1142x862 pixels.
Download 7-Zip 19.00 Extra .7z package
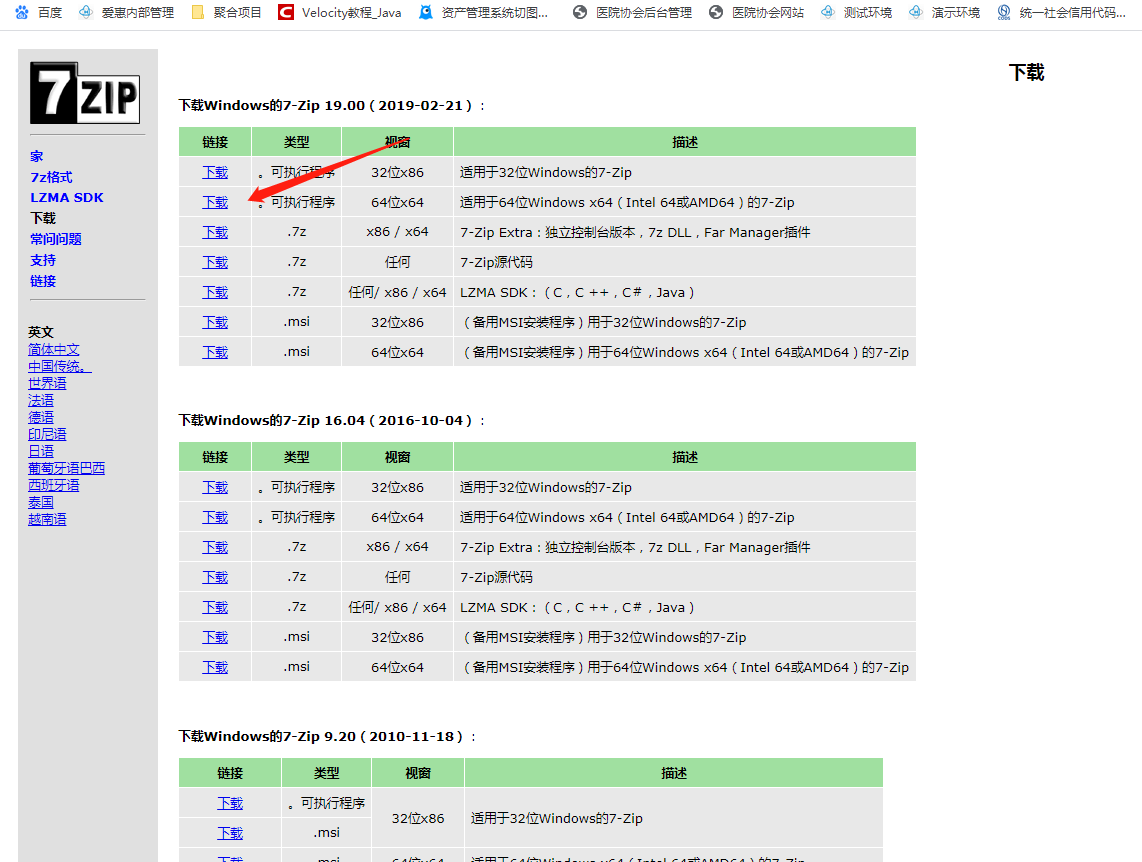coord(215,232)
